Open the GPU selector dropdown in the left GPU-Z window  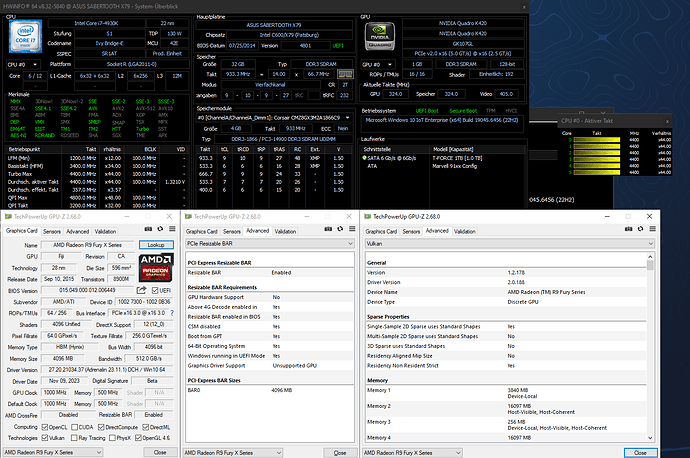click(x=53, y=452)
